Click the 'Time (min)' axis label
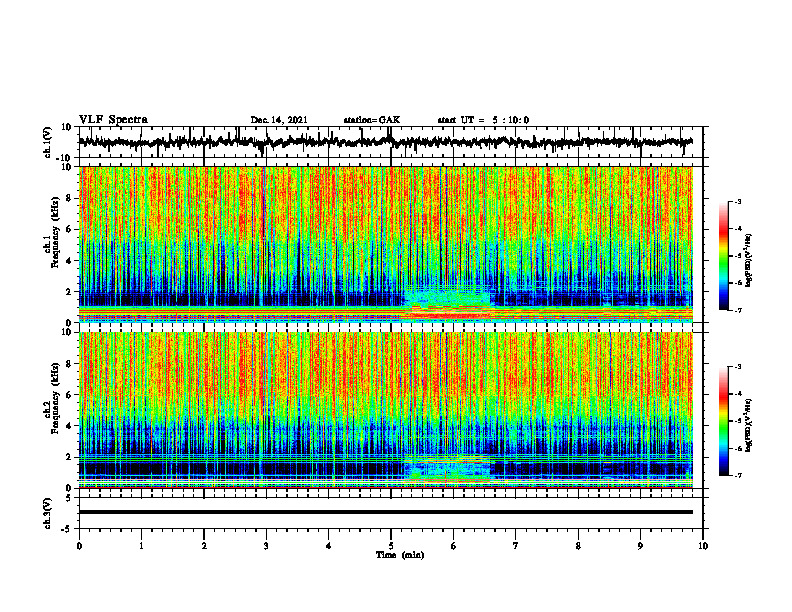The image size is (792, 612). click(x=400, y=555)
